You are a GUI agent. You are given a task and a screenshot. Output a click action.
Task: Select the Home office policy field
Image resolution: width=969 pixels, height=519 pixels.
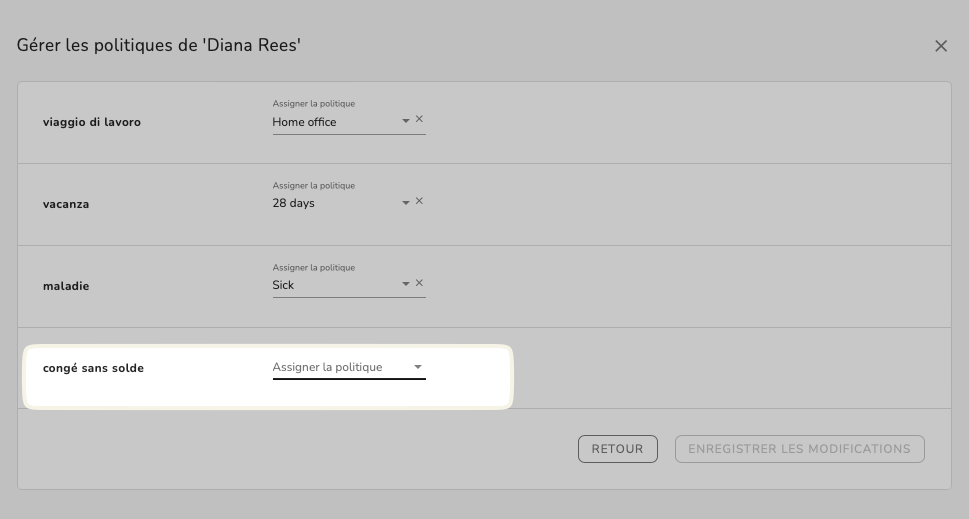349,117
